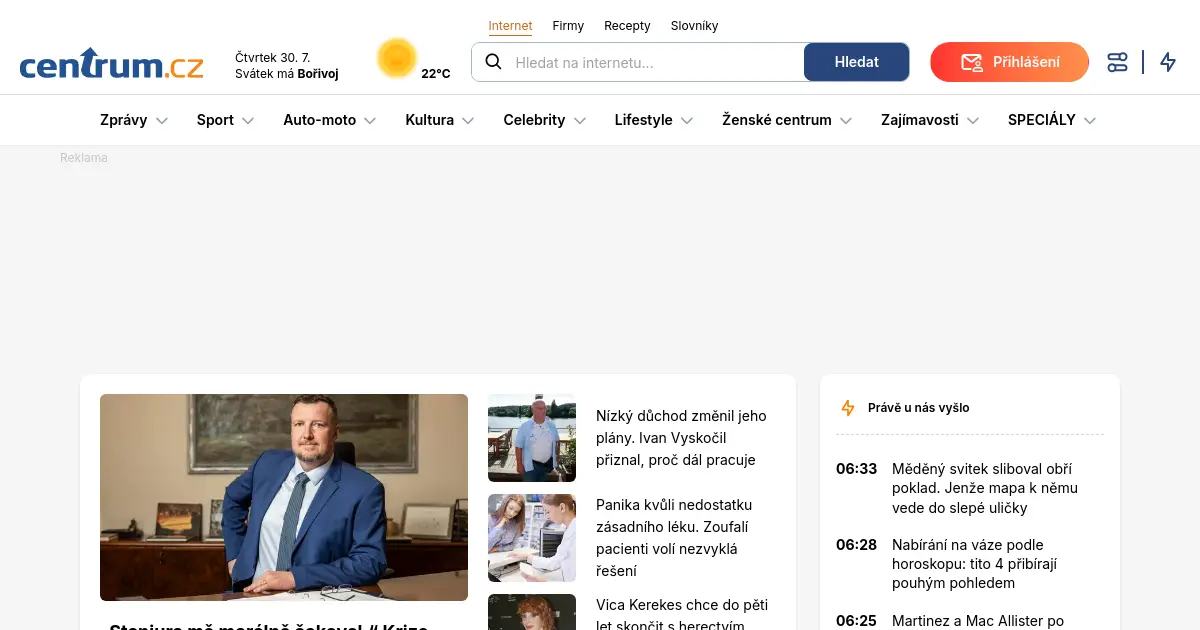1200x630 pixels.
Task: Expand the Zajímavosti menu chevron
Action: click(x=973, y=121)
